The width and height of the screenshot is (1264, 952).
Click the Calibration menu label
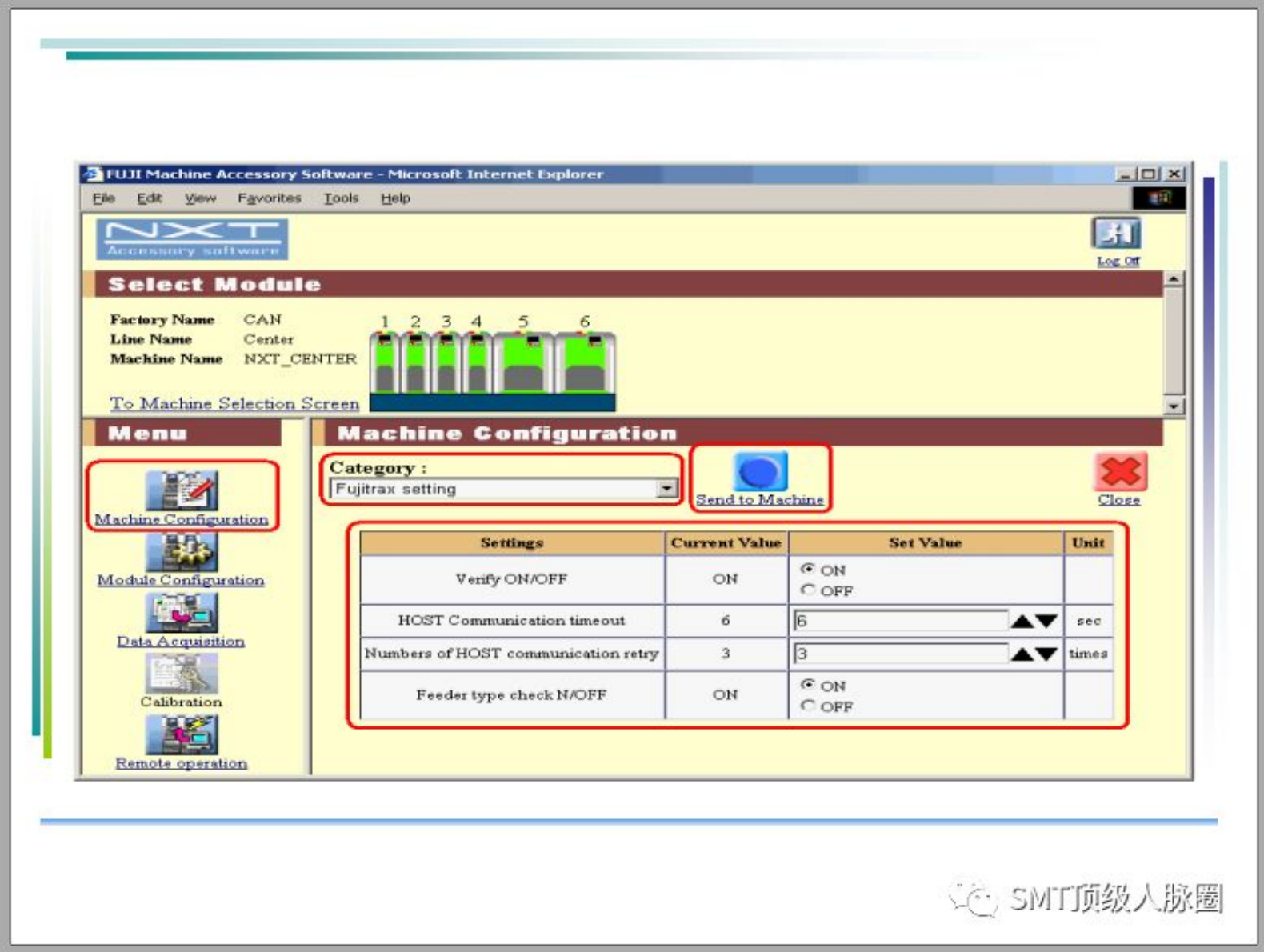tap(182, 702)
